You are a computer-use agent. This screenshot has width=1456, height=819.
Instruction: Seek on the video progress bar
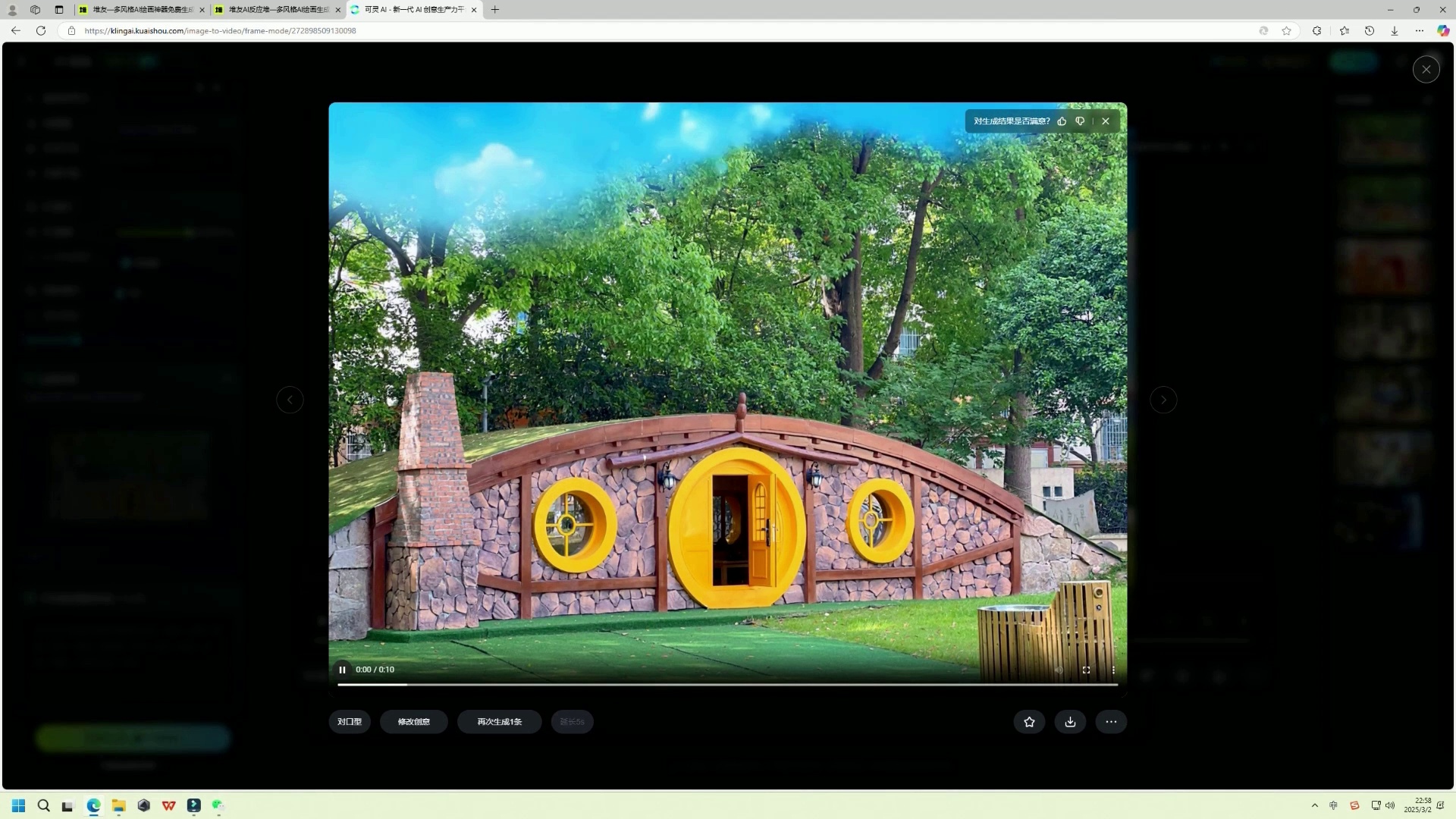728,685
